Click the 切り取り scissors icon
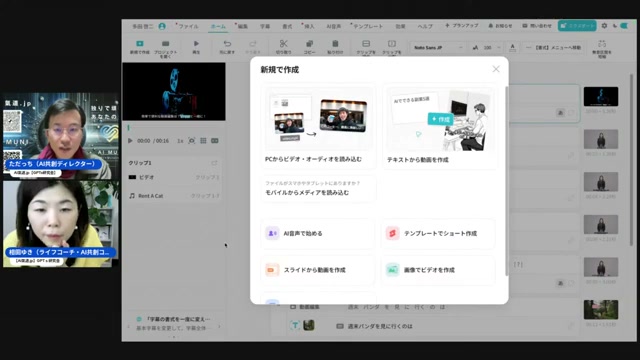Image resolution: width=640 pixels, height=360 pixels. [284, 44]
